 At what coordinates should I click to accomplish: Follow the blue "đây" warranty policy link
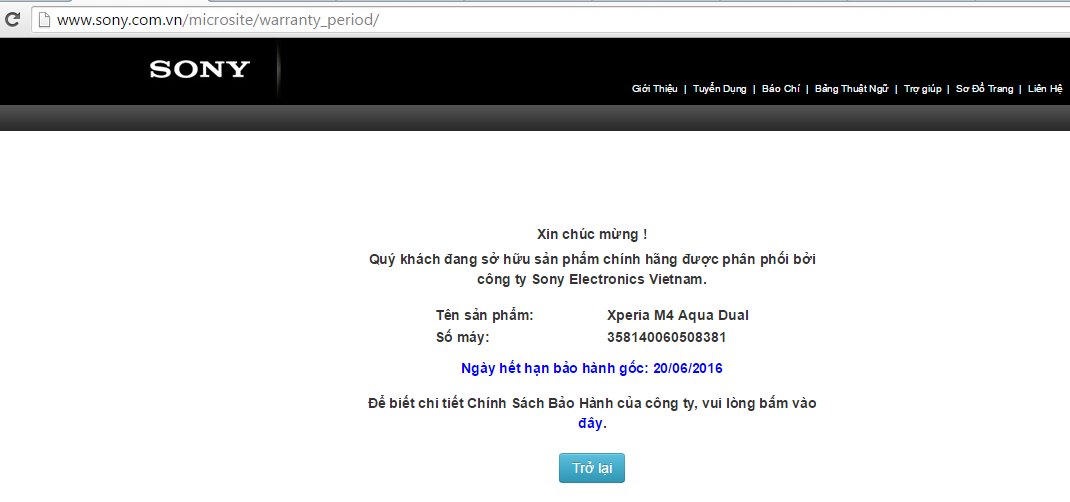pyautogui.click(x=590, y=423)
